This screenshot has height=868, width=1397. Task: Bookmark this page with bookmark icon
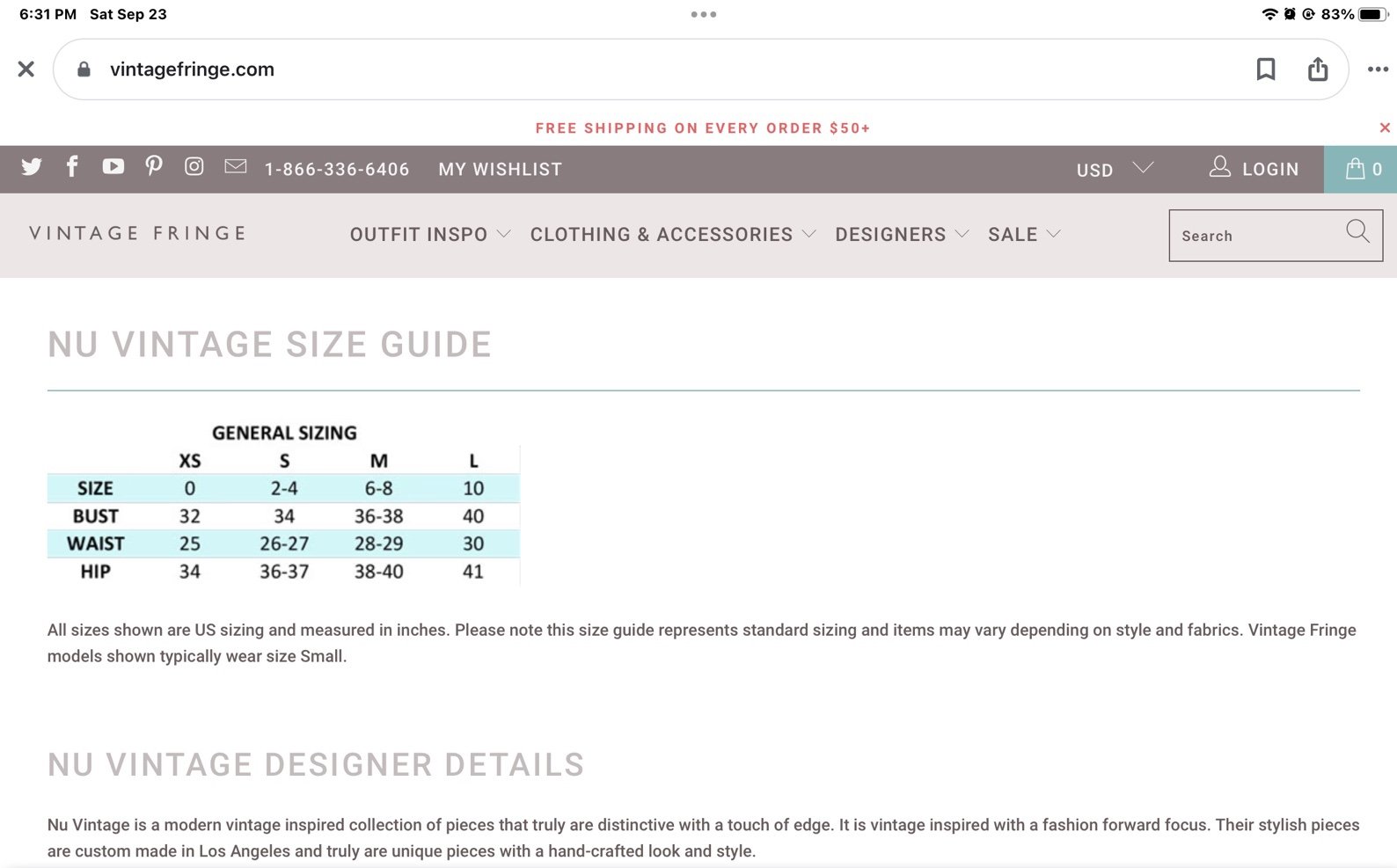tap(1265, 69)
